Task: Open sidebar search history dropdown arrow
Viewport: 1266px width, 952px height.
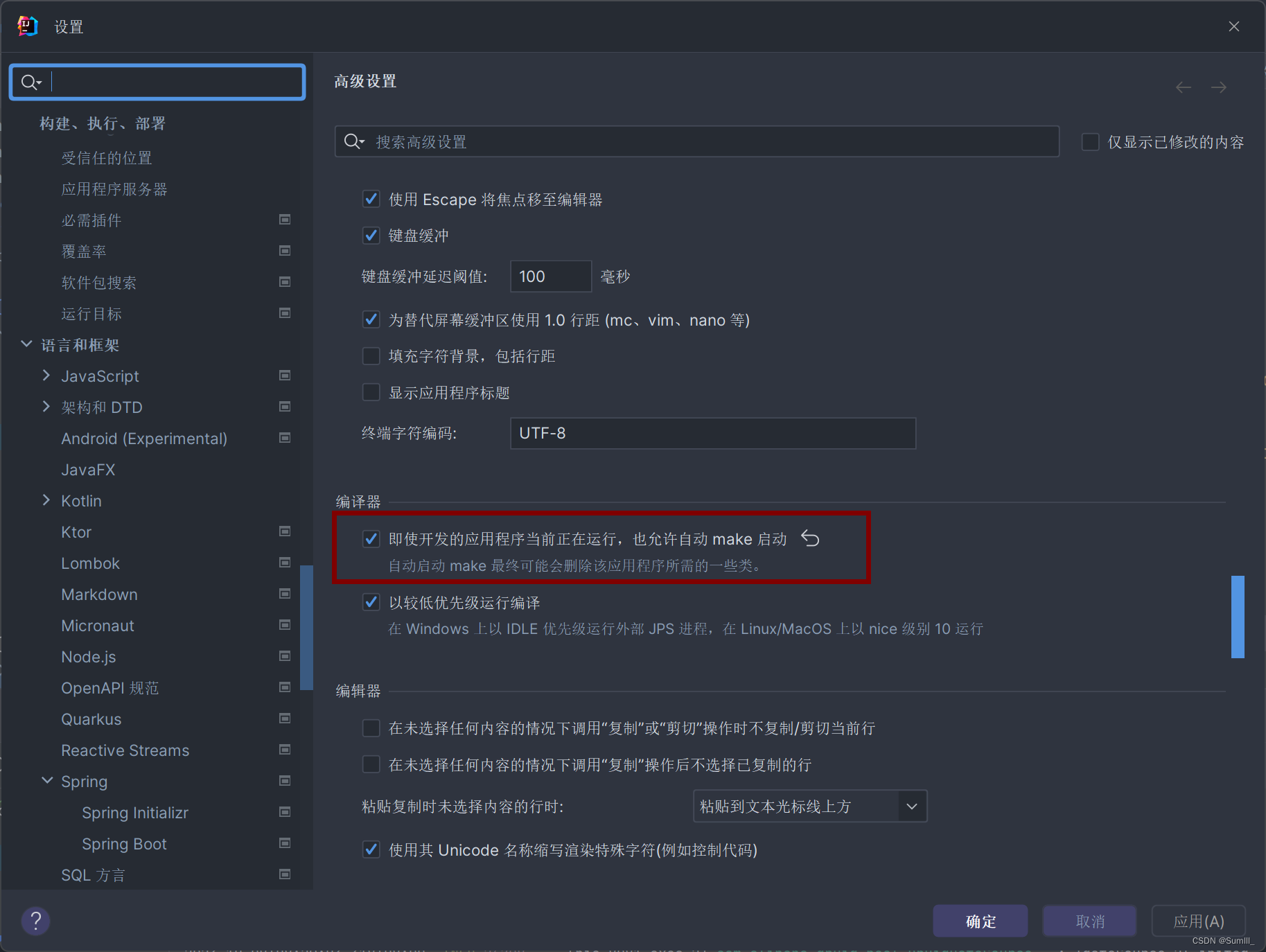Action: [x=39, y=83]
